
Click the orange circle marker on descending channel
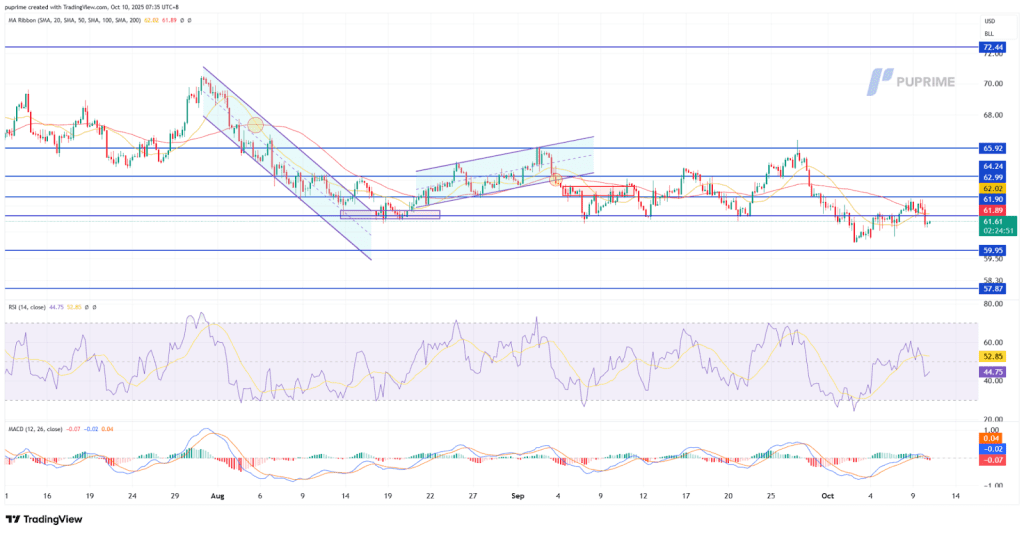[x=255, y=125]
